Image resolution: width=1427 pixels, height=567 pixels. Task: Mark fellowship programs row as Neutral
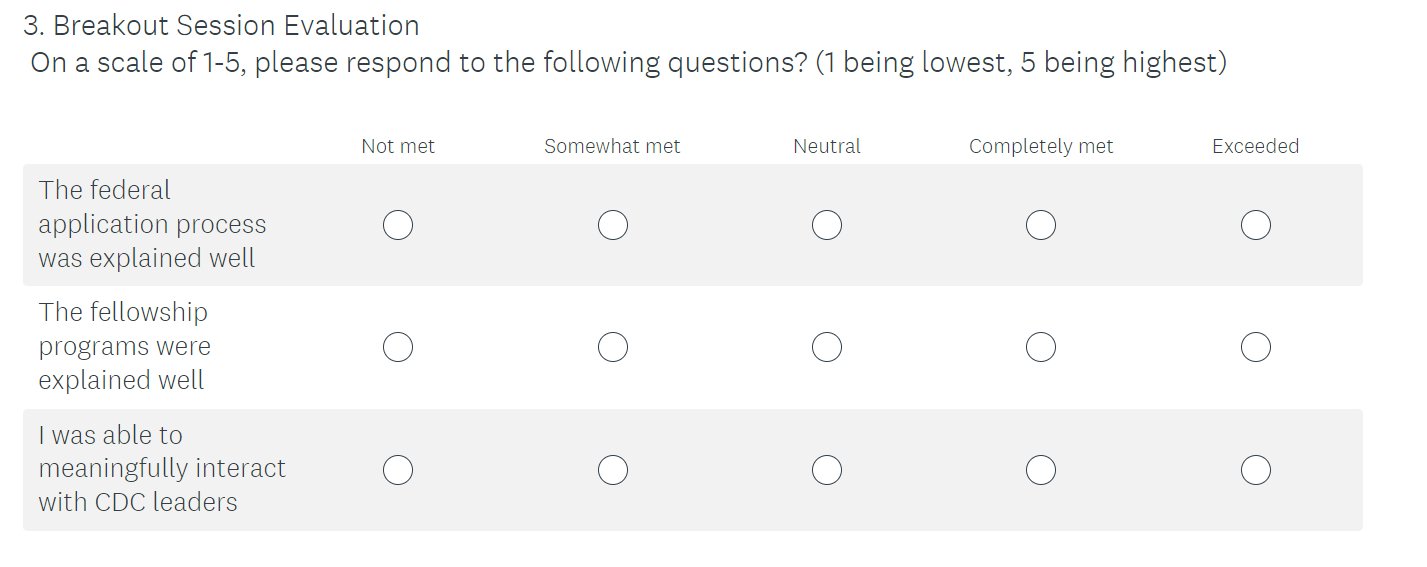coord(827,347)
